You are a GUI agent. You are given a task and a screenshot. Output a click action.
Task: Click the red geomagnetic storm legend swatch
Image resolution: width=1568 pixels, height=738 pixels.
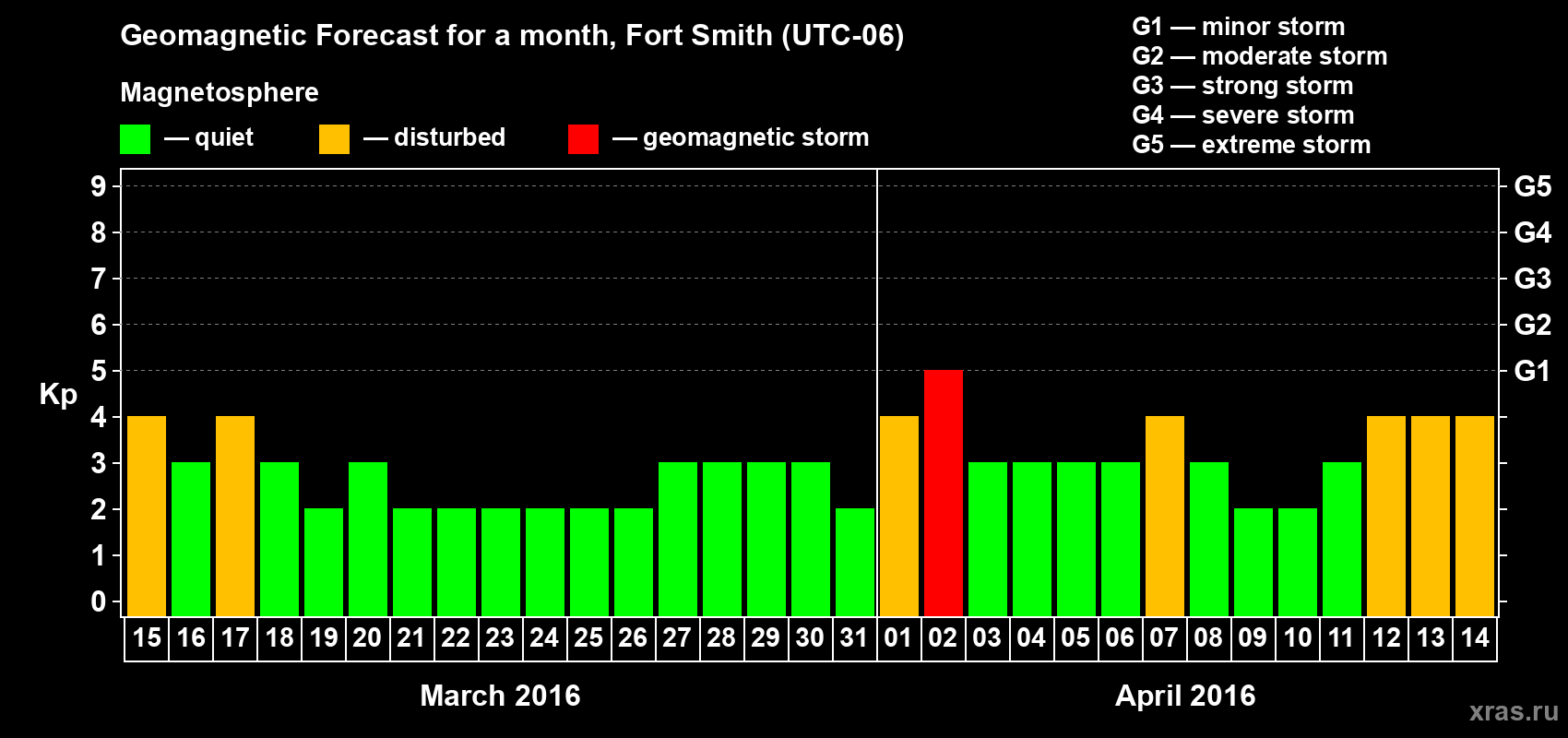pos(583,139)
